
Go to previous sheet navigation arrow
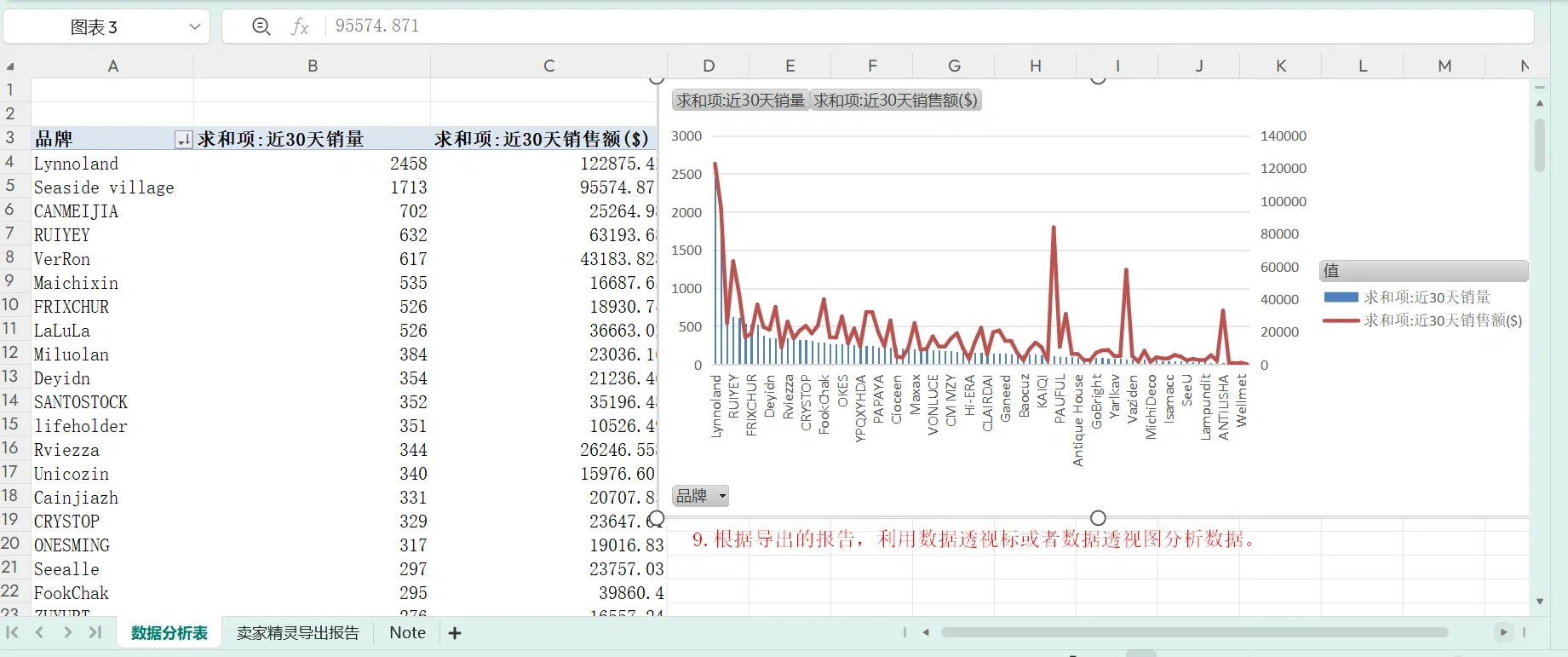39,632
